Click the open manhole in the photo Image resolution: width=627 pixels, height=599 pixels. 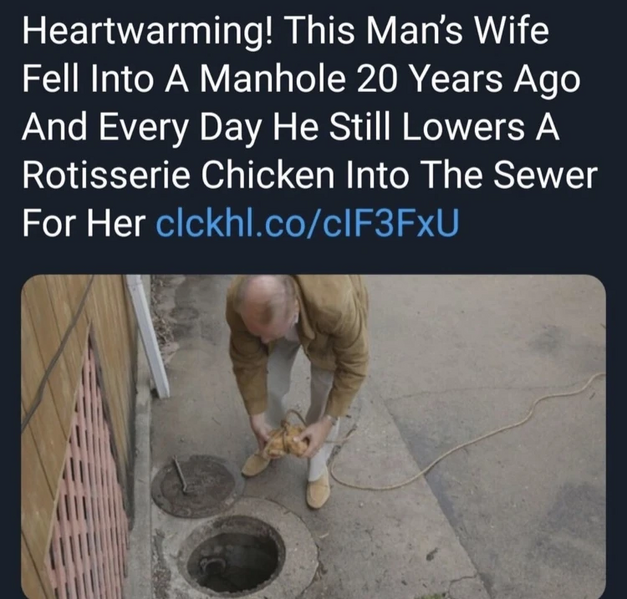coord(236,557)
